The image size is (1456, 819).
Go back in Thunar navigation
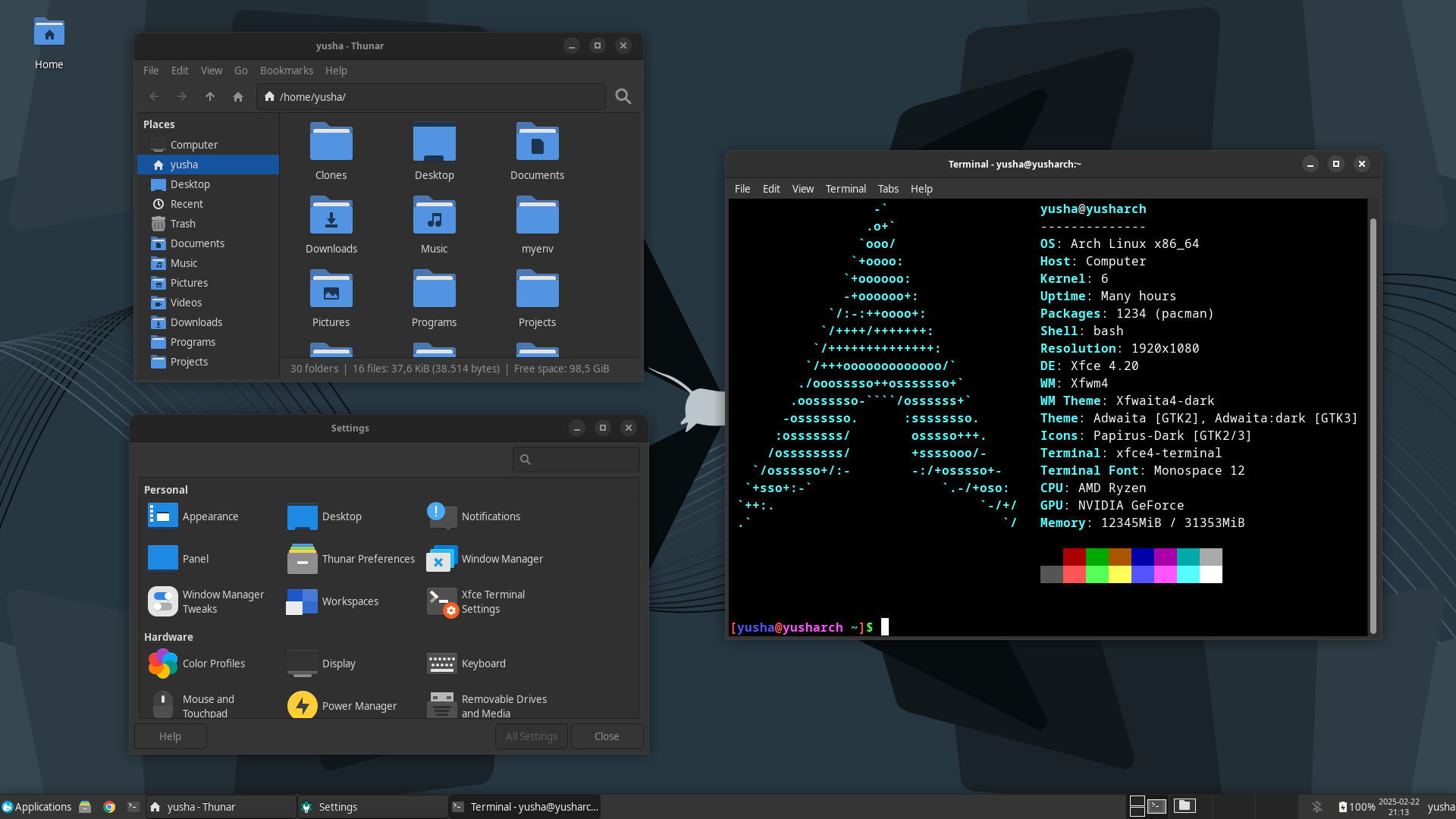(154, 96)
